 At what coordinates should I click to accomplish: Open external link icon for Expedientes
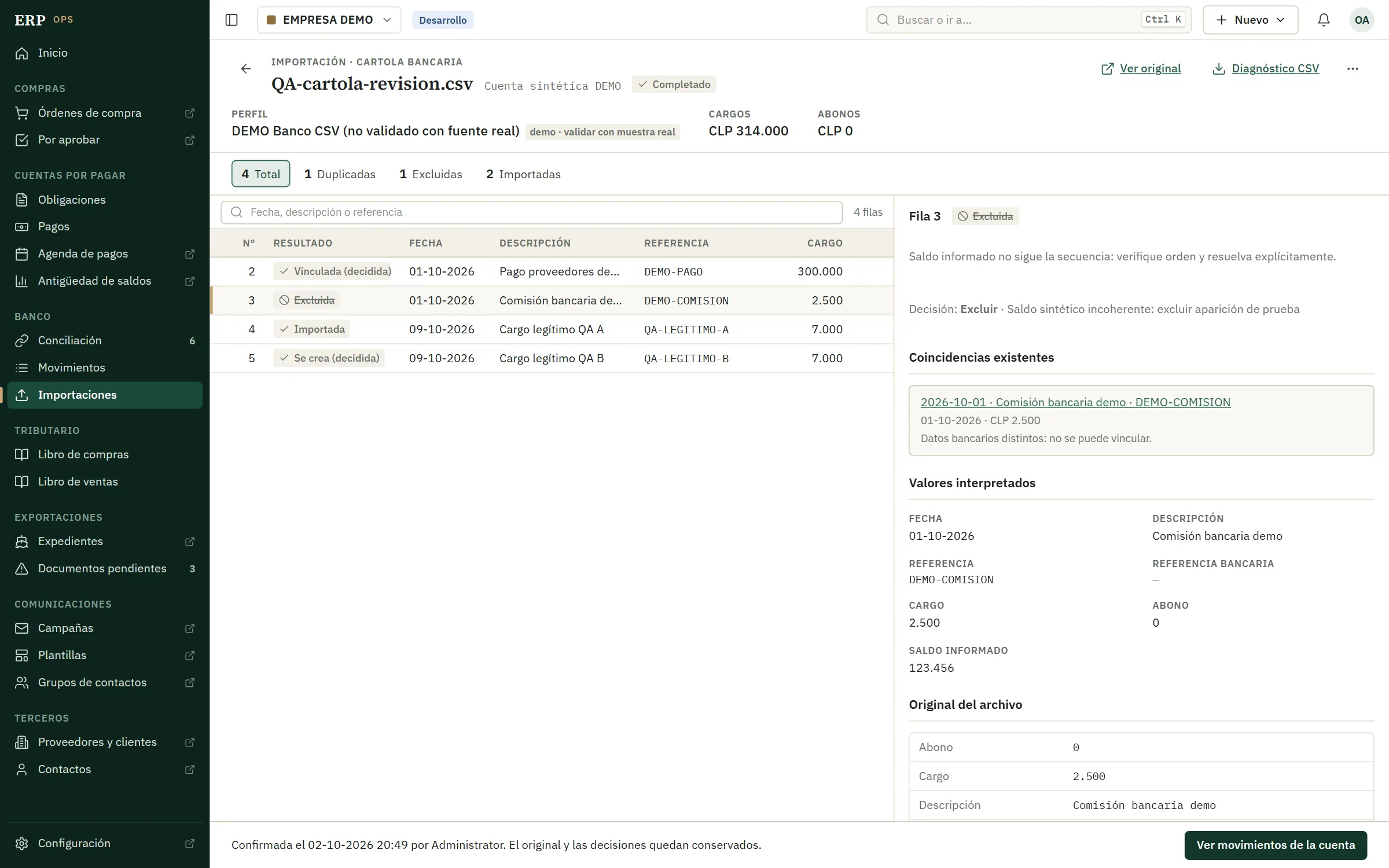click(189, 542)
